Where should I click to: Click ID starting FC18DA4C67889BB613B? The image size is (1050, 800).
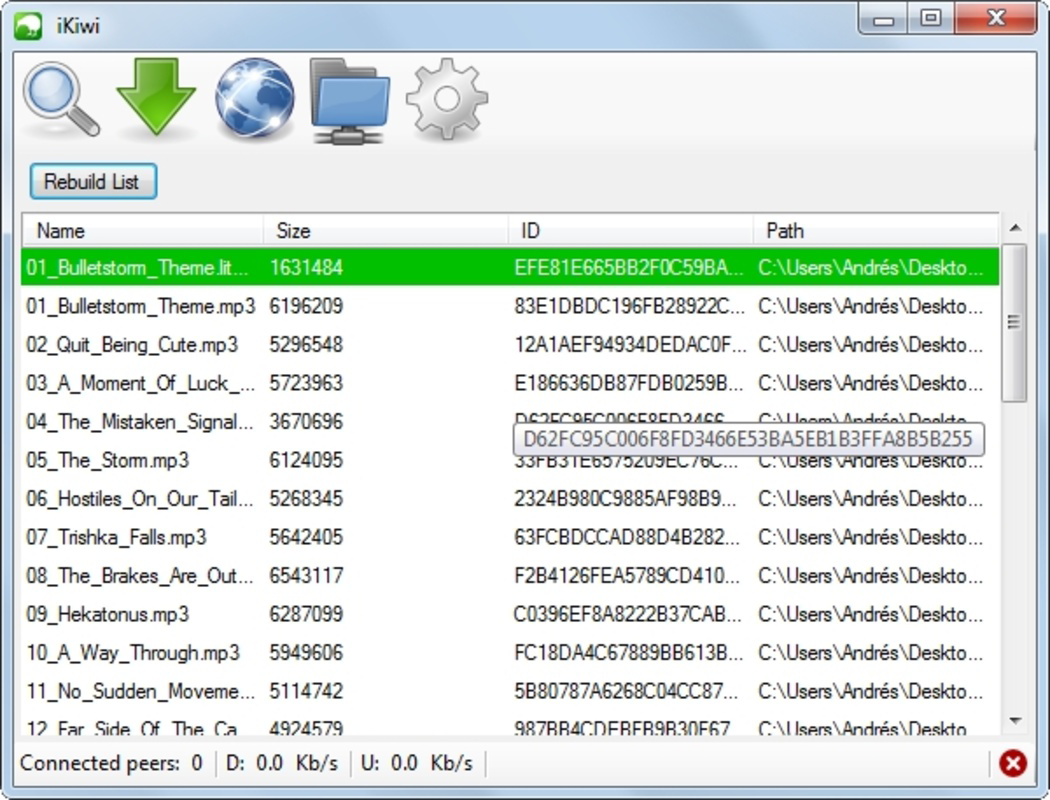[629, 653]
